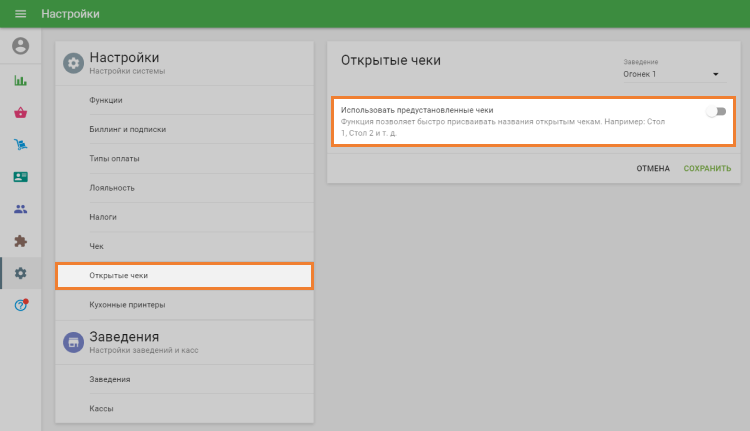Click the account profile icon in sidebar
This screenshot has height=431, width=750.
20,46
